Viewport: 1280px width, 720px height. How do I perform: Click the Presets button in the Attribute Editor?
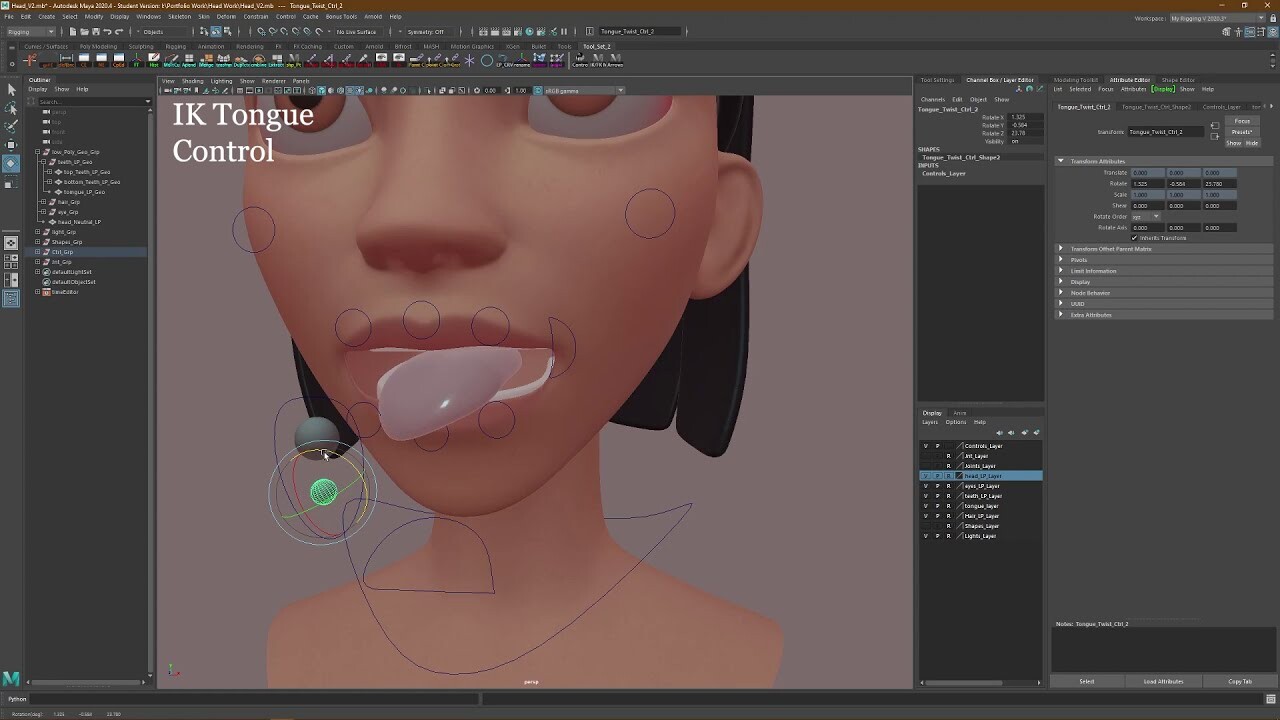(x=1241, y=131)
